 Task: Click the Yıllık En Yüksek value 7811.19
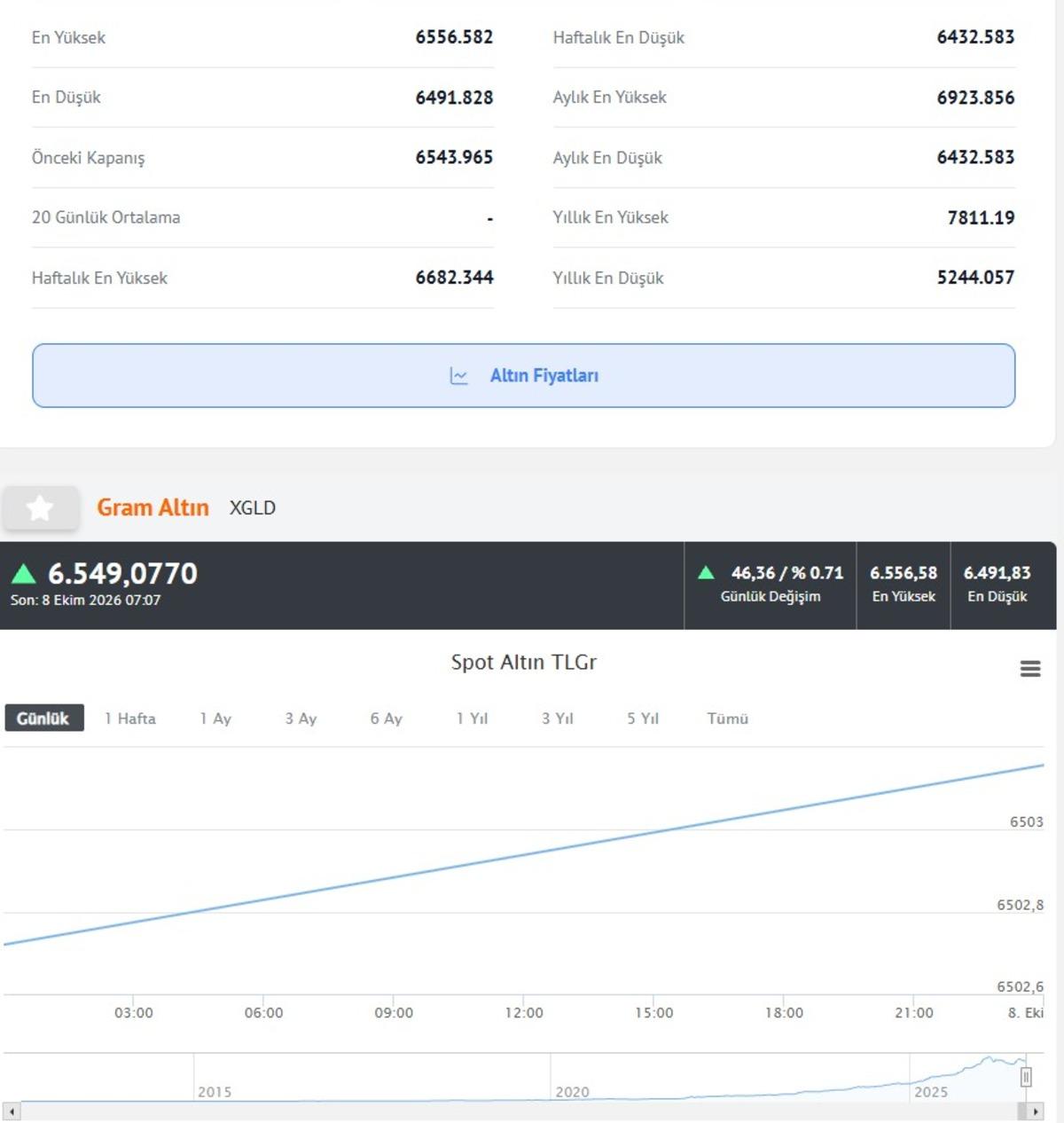point(981,217)
